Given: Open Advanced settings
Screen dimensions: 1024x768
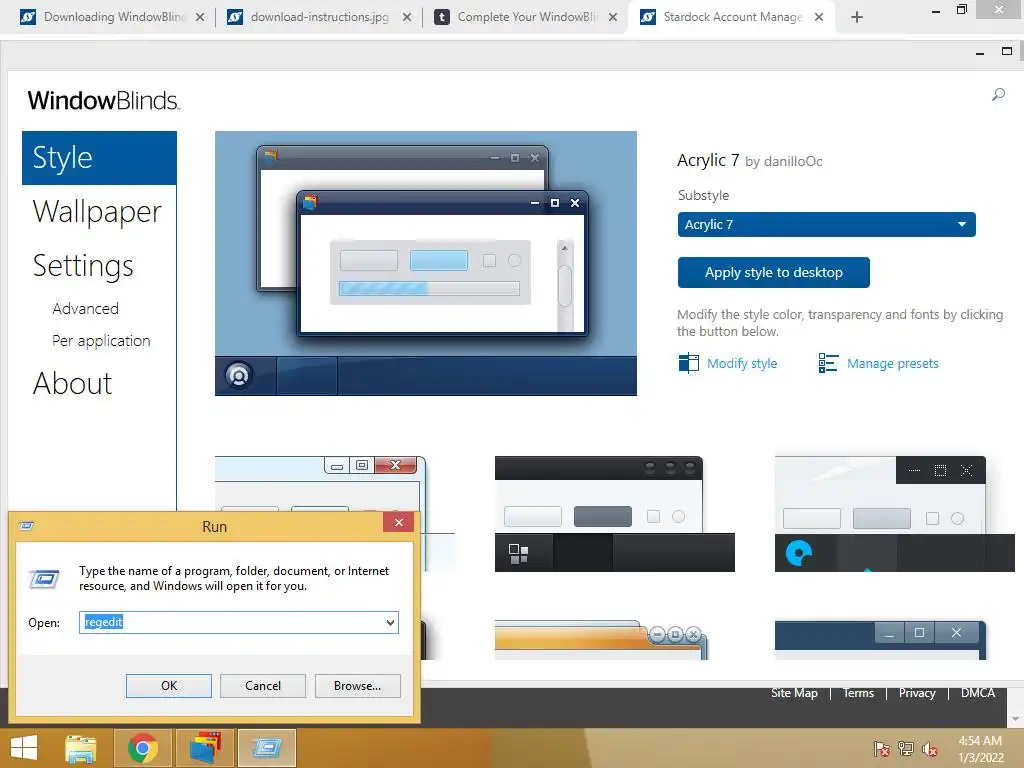Looking at the screenshot, I should pyautogui.click(x=86, y=308).
